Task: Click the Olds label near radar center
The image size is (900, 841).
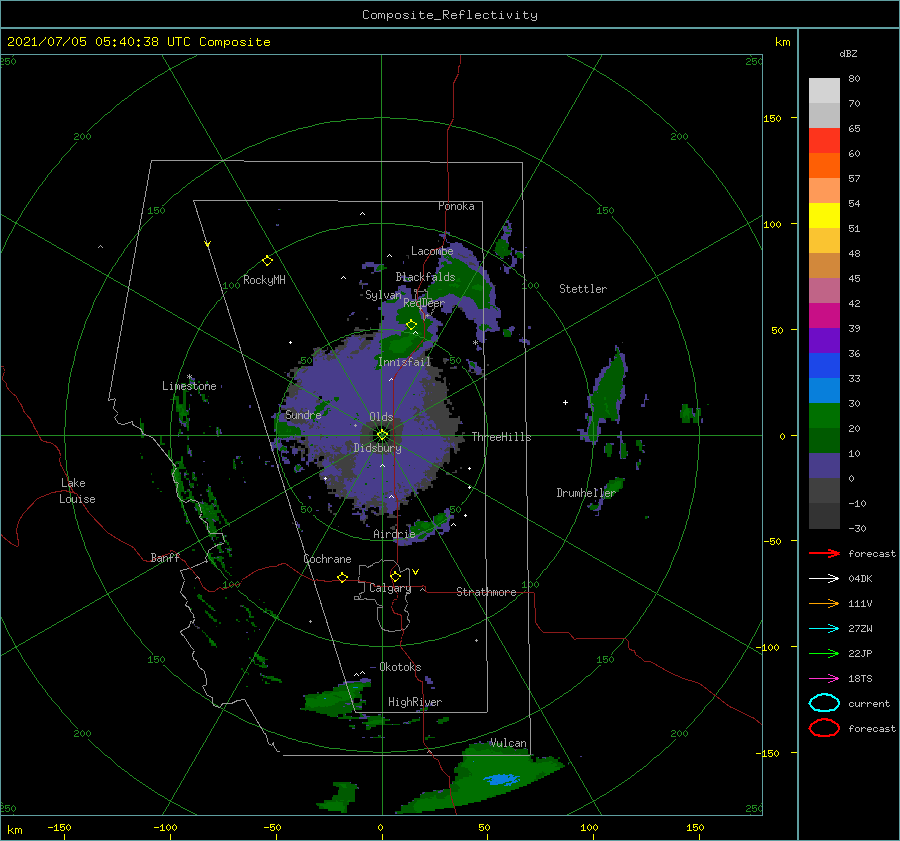Action: tap(381, 417)
